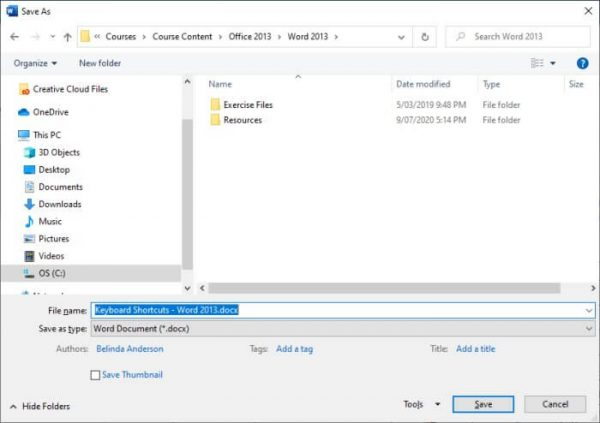Viewport: 600px width, 423px height.
Task: Select Word 2013 in address path
Action: [x=308, y=36]
